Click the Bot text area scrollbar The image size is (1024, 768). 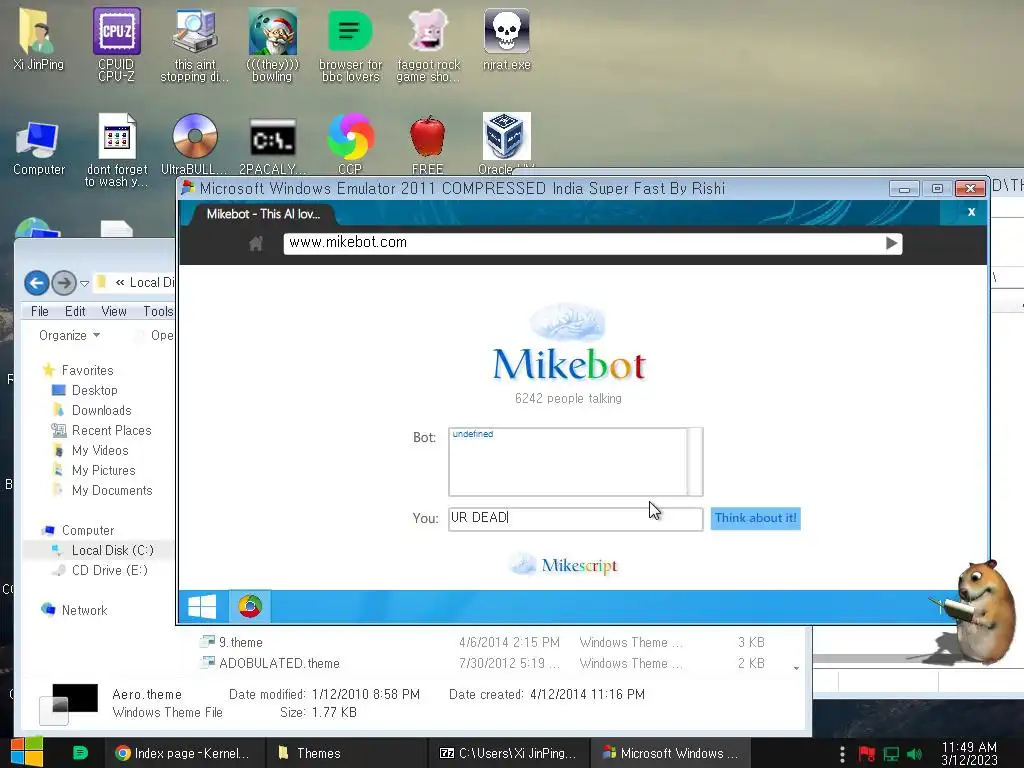tap(695, 462)
